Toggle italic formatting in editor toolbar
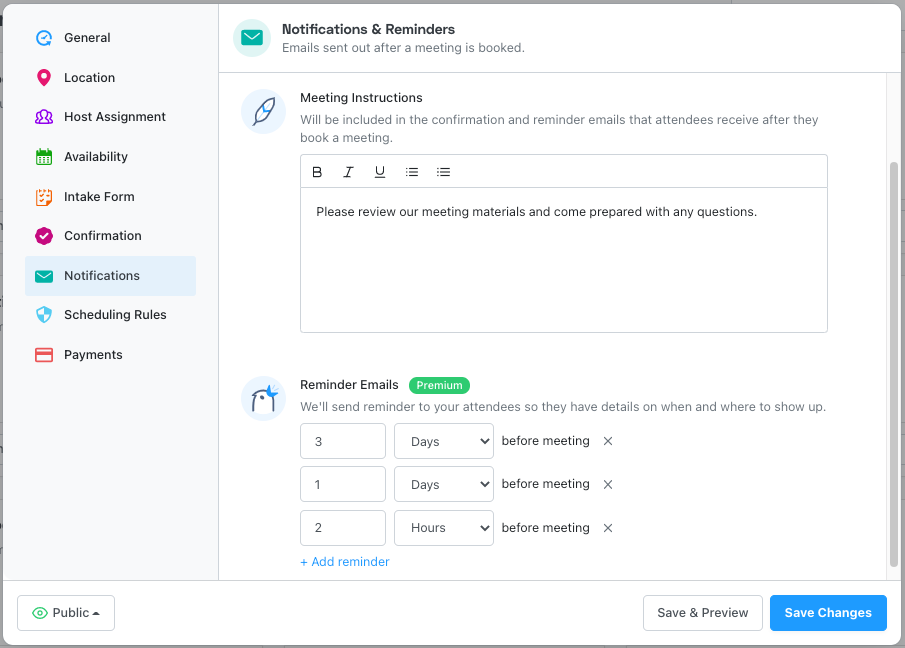 point(348,172)
